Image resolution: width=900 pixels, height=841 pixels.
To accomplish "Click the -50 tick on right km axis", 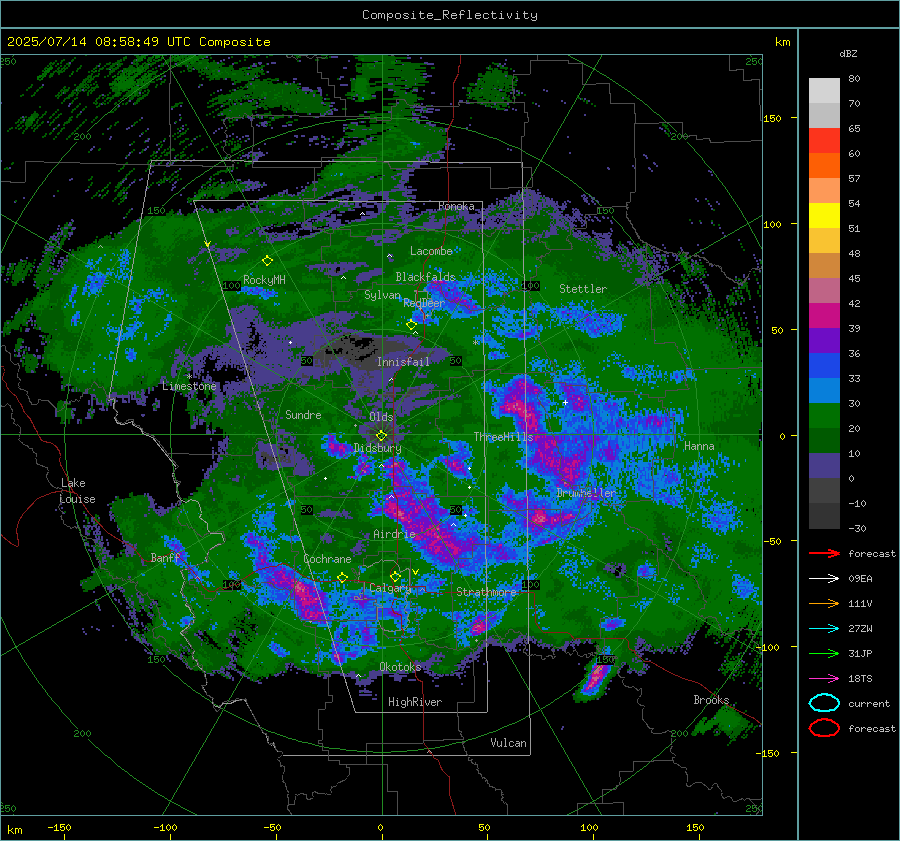I will tap(775, 541).
